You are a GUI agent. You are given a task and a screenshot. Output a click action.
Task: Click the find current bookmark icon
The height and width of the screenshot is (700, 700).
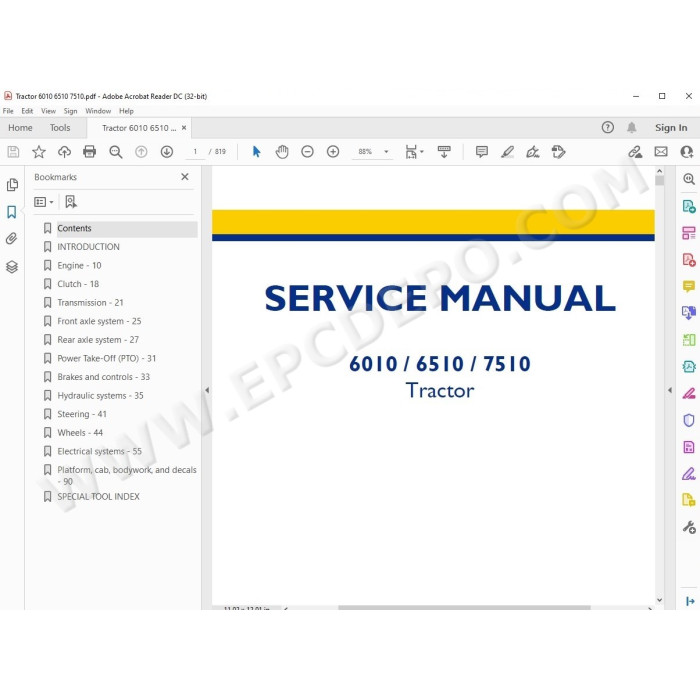[71, 202]
